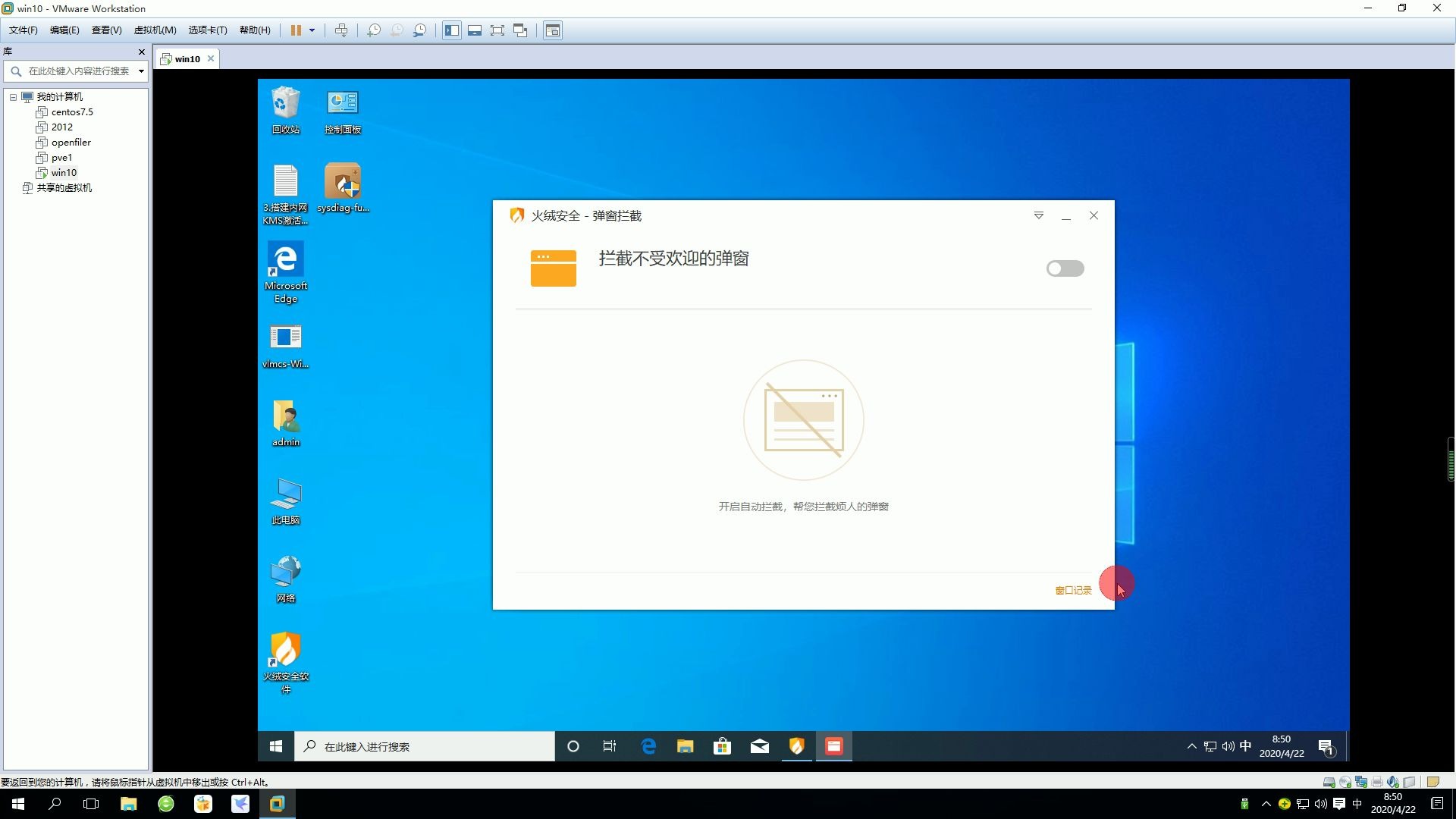
Task: Open the 帮助(H) menu
Action: point(255,30)
